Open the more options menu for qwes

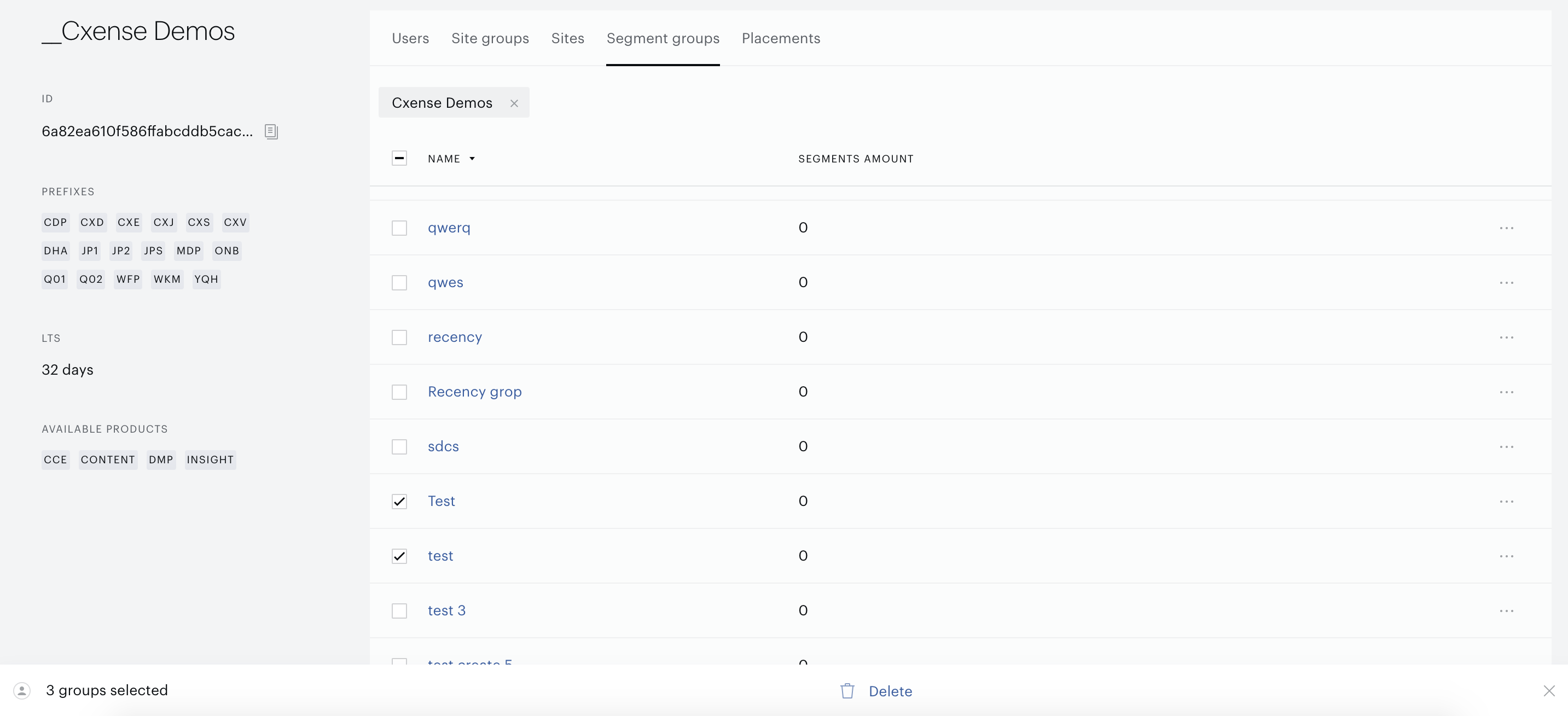click(x=1507, y=283)
